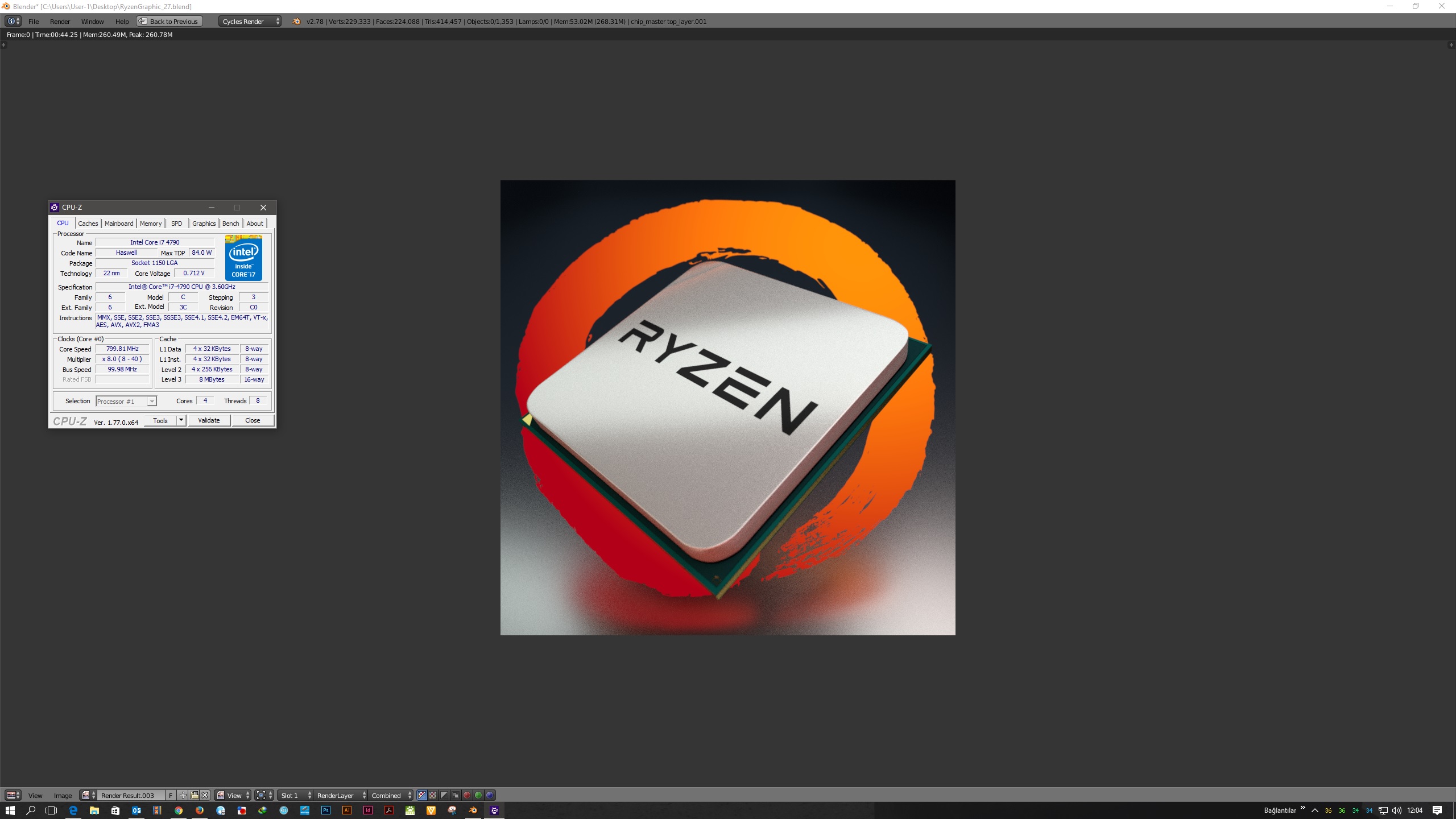The height and width of the screenshot is (819, 1456).
Task: Open Blender's Help menu
Action: (122, 22)
